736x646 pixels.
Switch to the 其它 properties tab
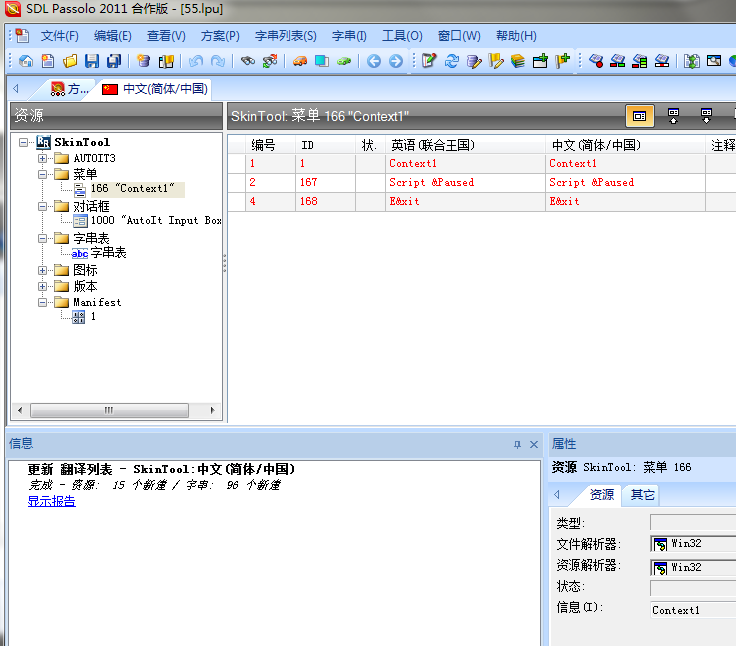[642, 495]
